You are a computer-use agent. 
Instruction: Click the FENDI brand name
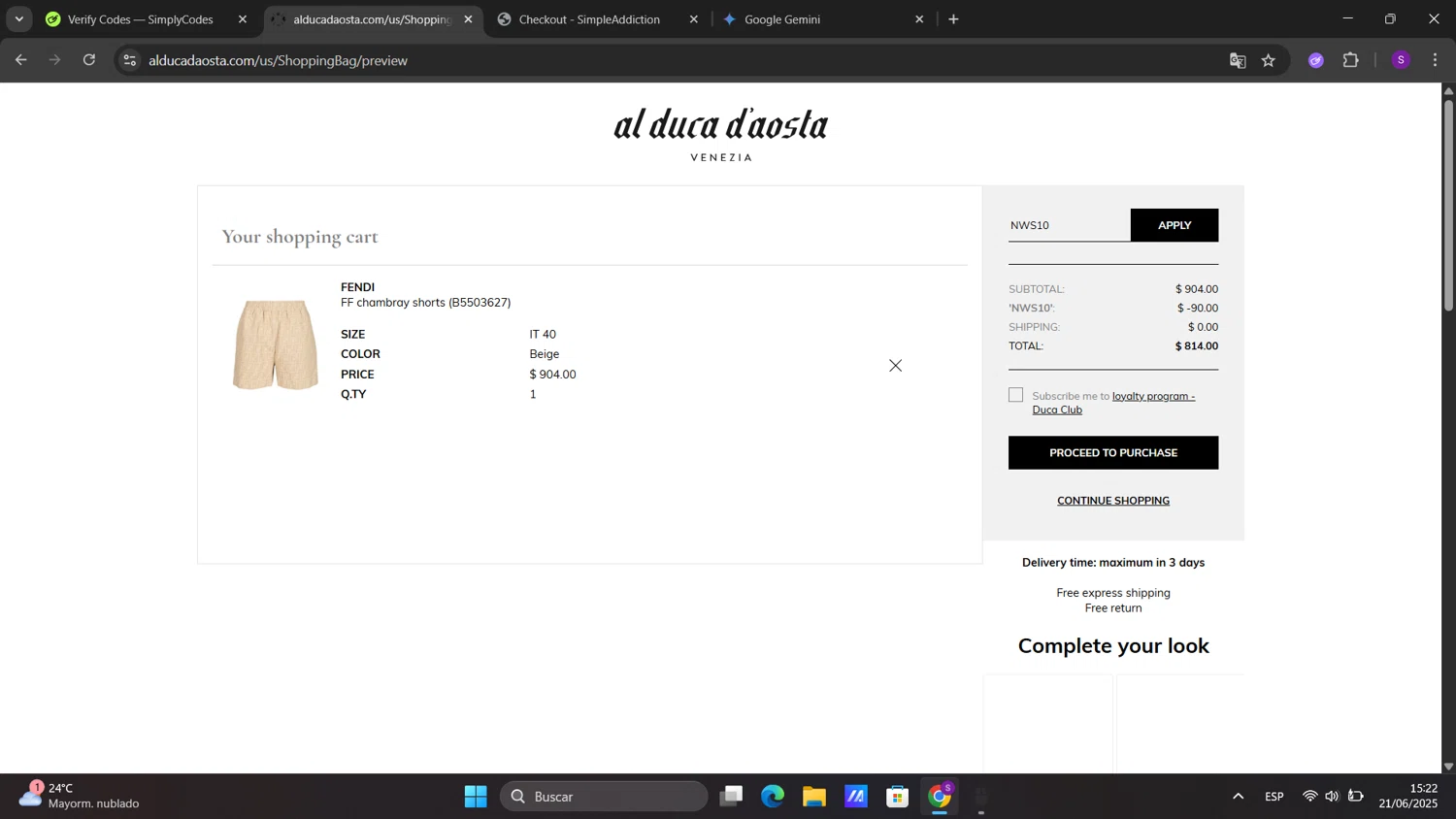tap(357, 287)
